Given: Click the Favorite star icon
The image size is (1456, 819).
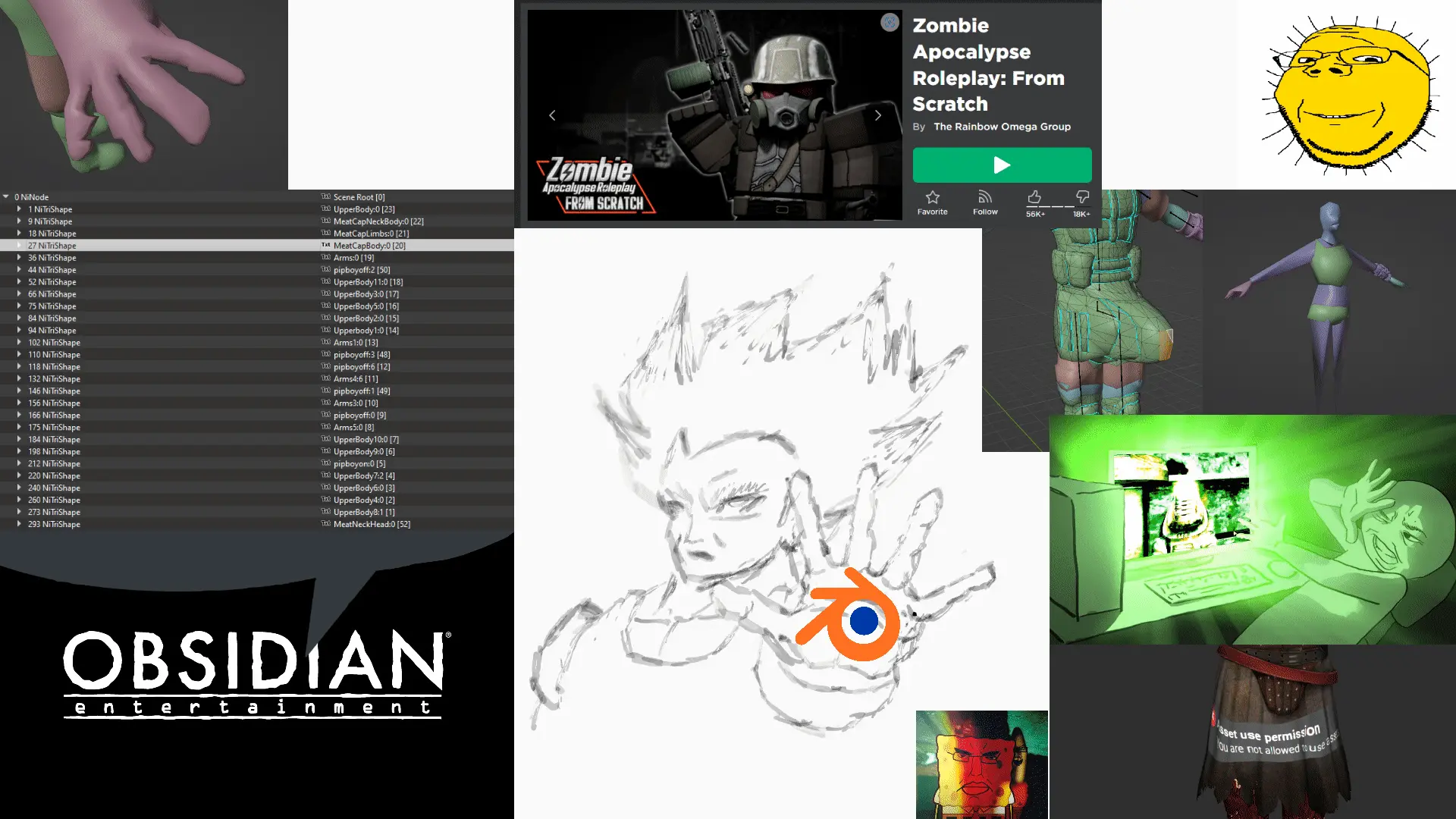Looking at the screenshot, I should [932, 197].
